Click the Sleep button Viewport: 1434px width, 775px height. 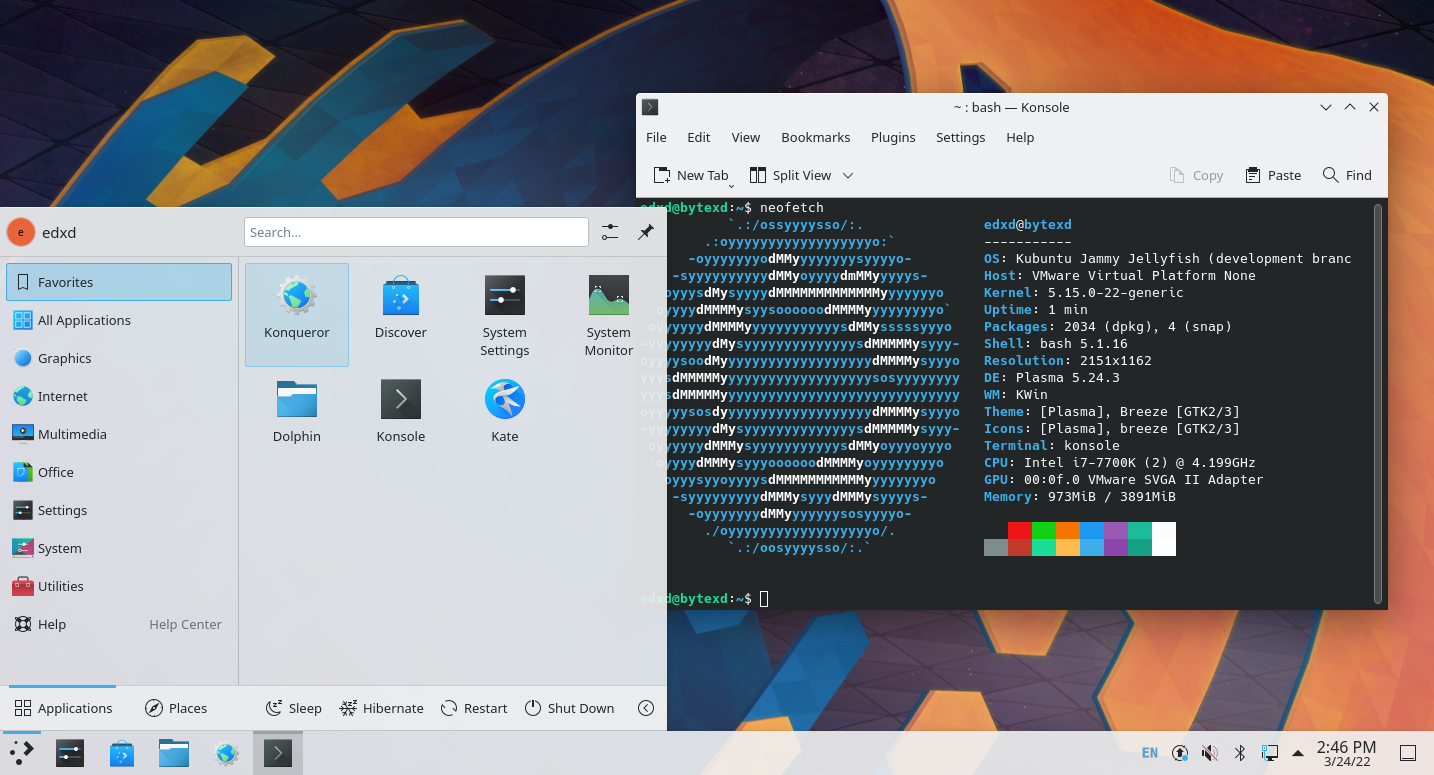pyautogui.click(x=293, y=708)
